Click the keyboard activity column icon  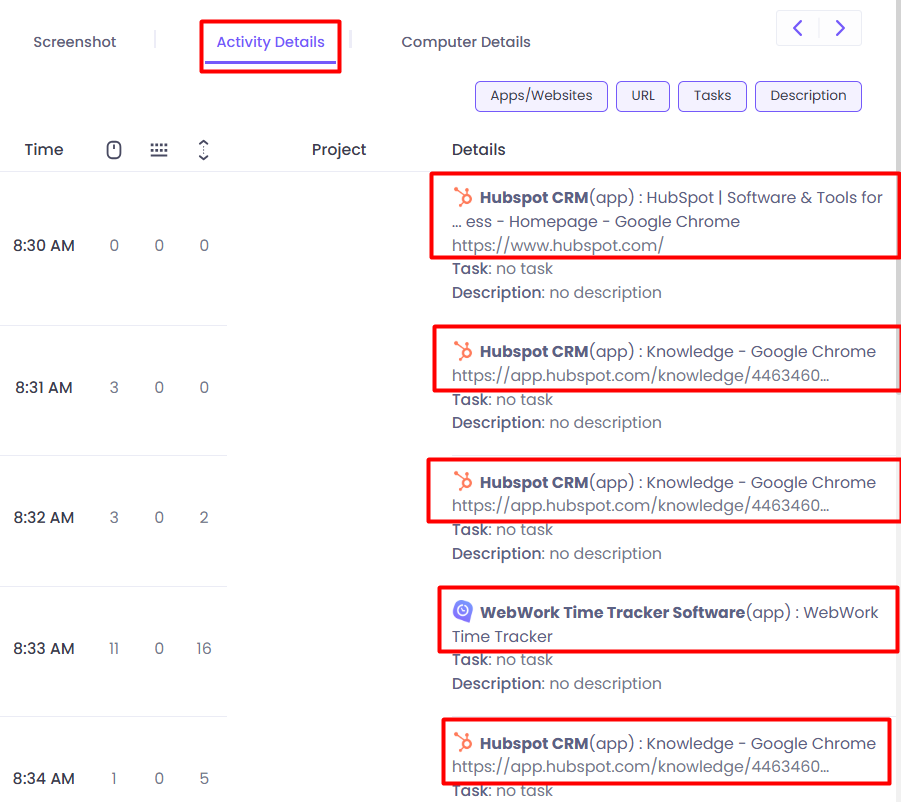pyautogui.click(x=158, y=149)
